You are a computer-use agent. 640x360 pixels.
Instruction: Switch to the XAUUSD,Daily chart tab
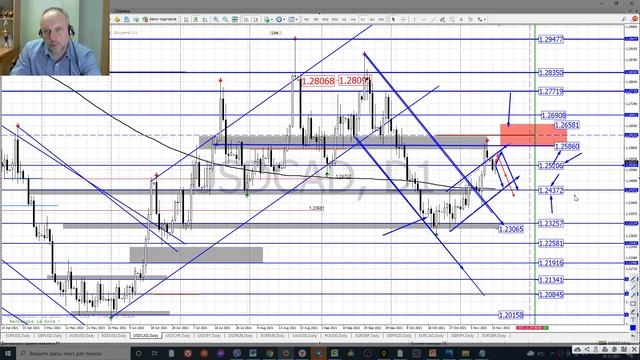click(x=304, y=336)
